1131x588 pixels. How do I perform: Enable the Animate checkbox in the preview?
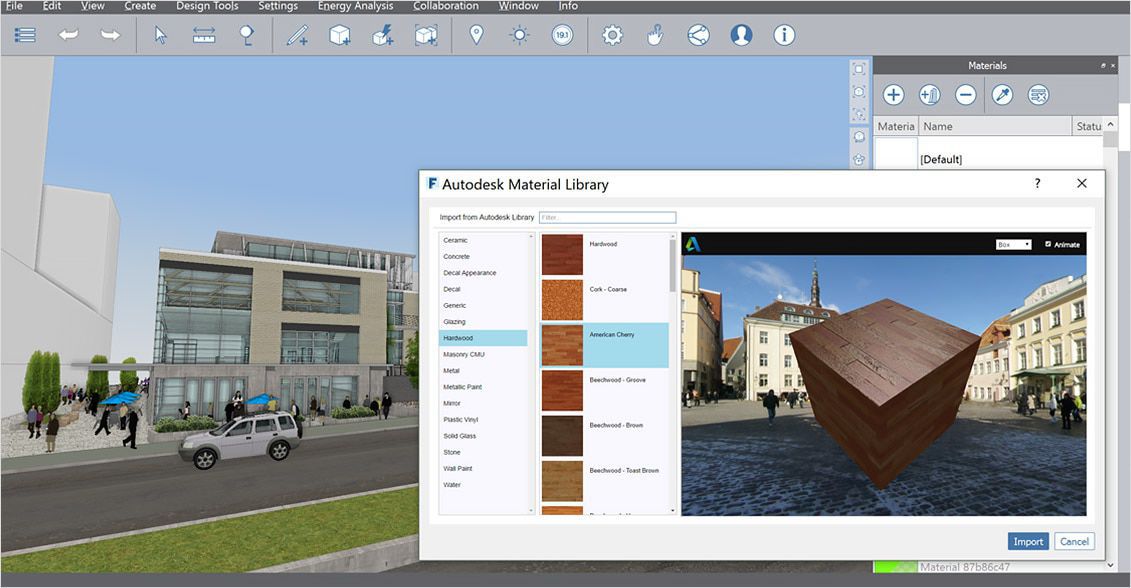point(1049,243)
